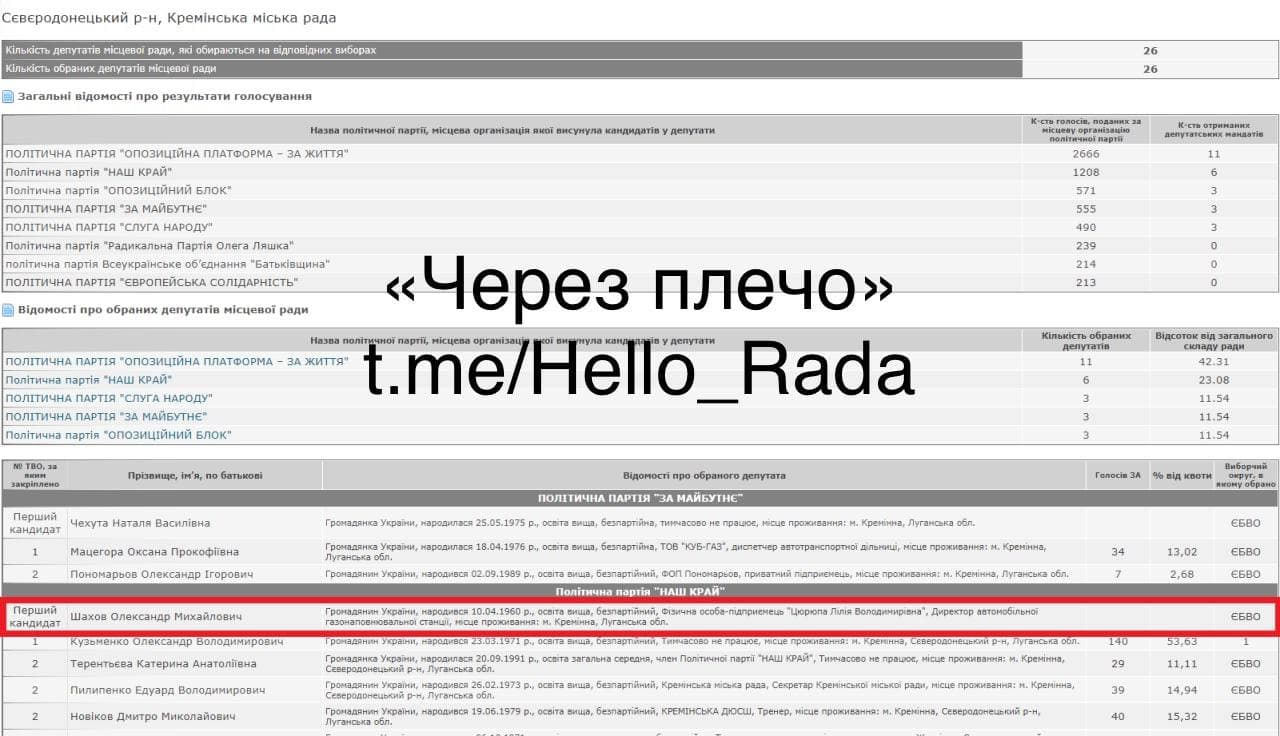
Task: Click the name Мацегора Оксана Прокофіївна
Action: (x=153, y=551)
